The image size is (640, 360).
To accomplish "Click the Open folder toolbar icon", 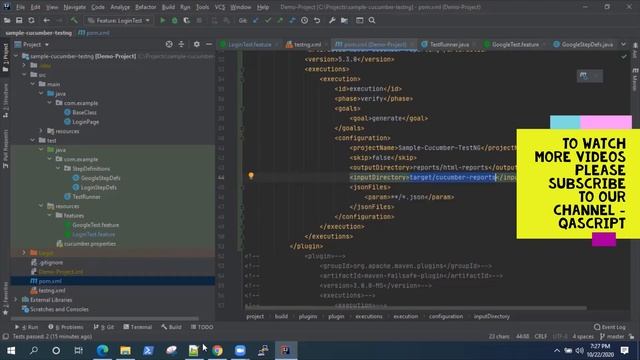I will pyautogui.click(x=7, y=20).
